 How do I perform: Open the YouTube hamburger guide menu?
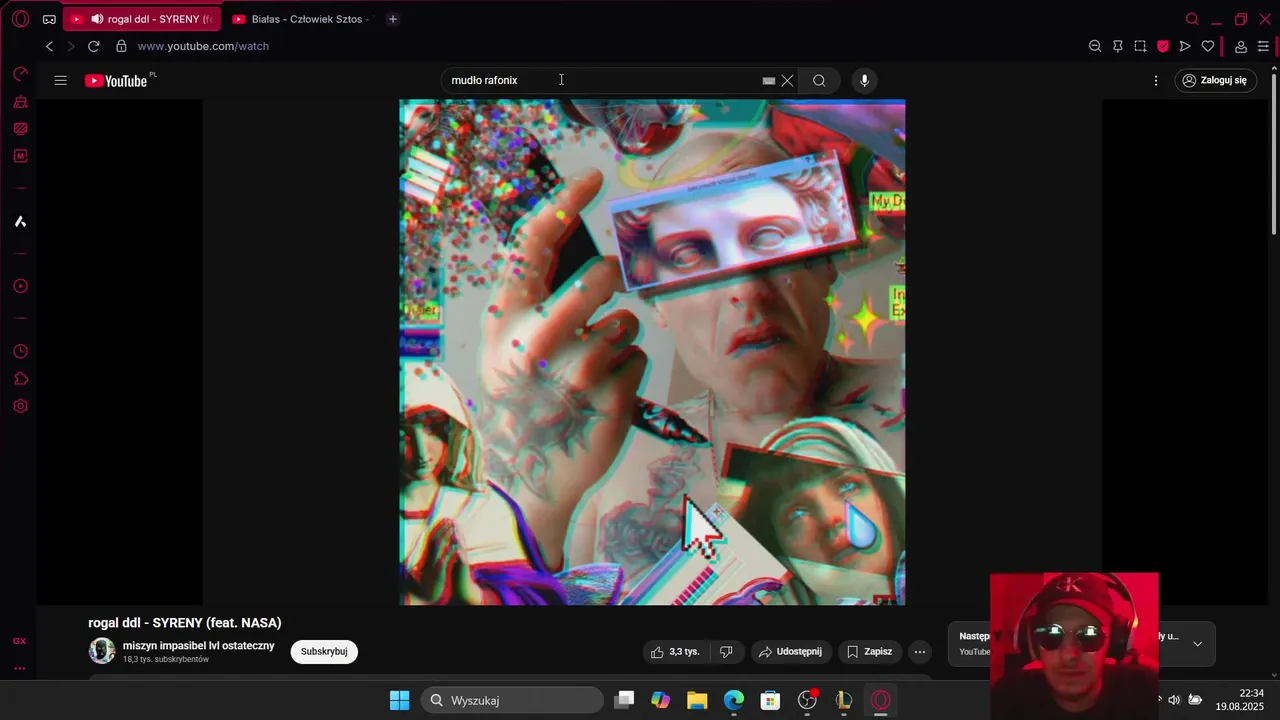click(x=60, y=80)
